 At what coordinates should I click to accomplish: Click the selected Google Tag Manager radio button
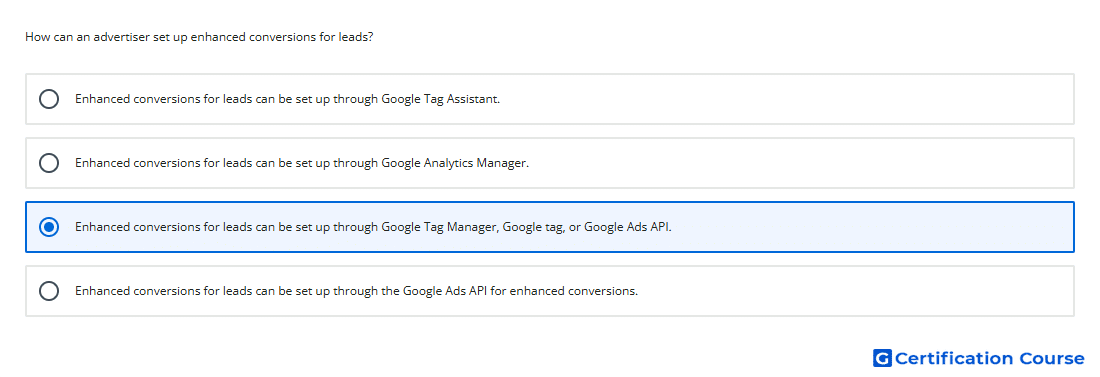49,227
